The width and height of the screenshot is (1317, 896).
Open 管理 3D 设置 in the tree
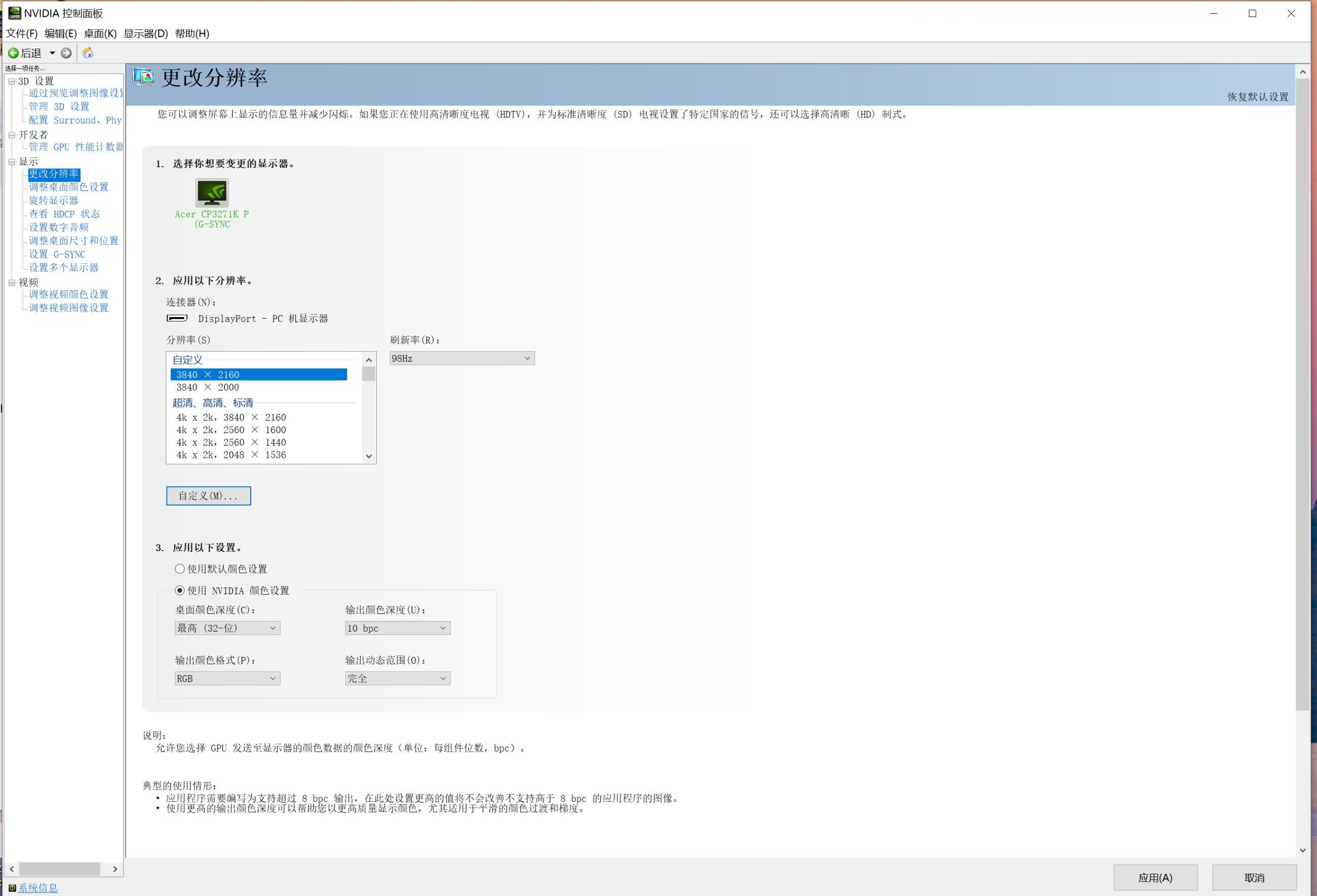tap(59, 106)
